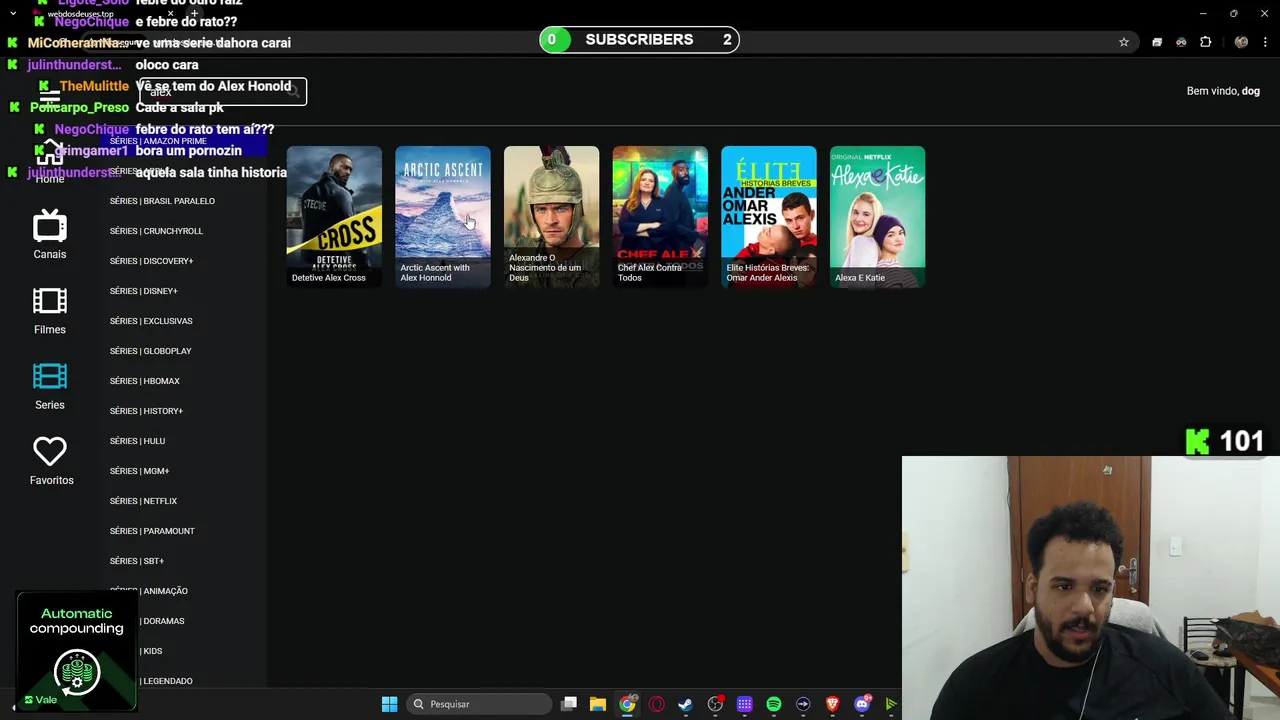Open Discord from the taskbar
The height and width of the screenshot is (720, 1280).
[x=862, y=704]
